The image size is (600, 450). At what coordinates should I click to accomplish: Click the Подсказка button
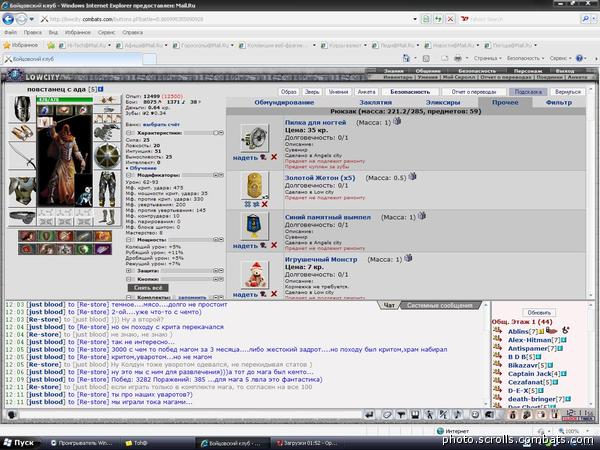click(528, 92)
